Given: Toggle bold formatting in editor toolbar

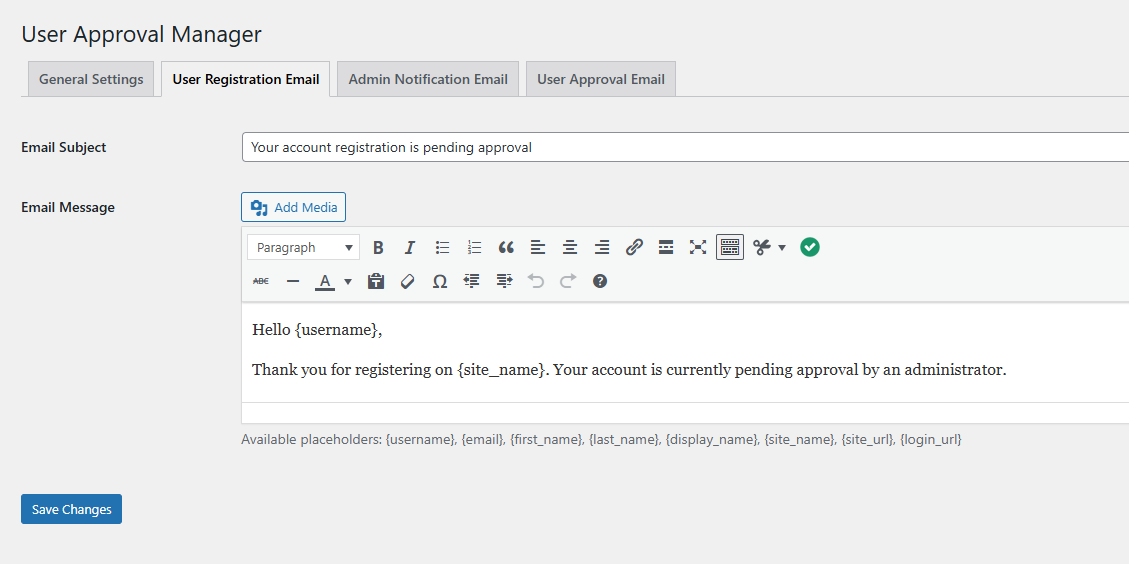Looking at the screenshot, I should click(x=378, y=247).
